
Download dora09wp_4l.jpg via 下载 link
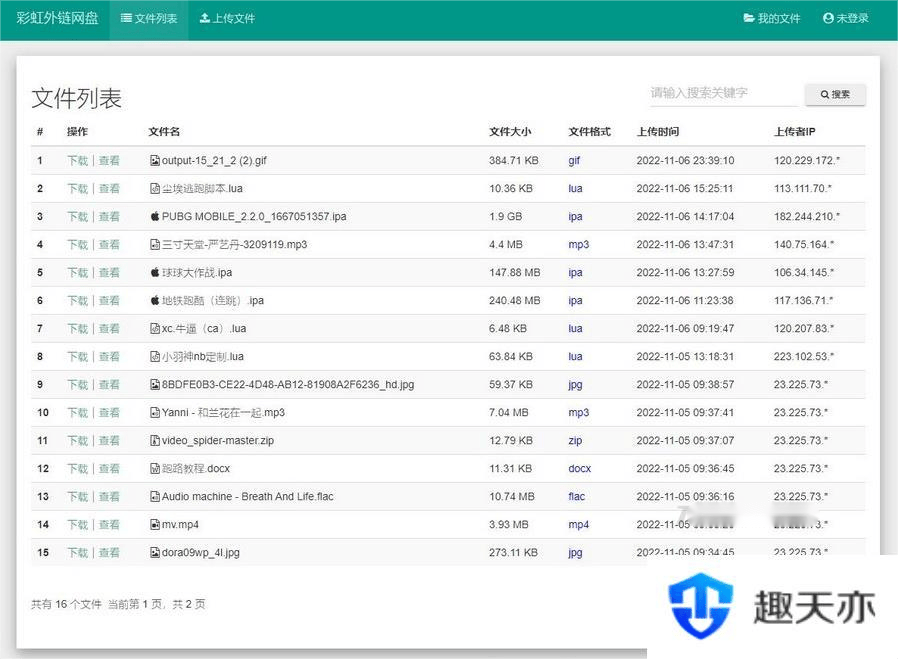tap(77, 553)
